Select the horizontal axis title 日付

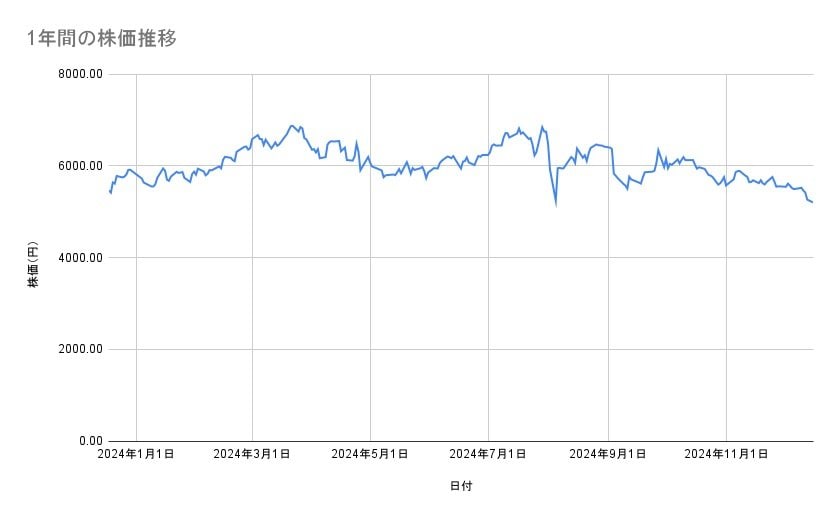click(461, 486)
